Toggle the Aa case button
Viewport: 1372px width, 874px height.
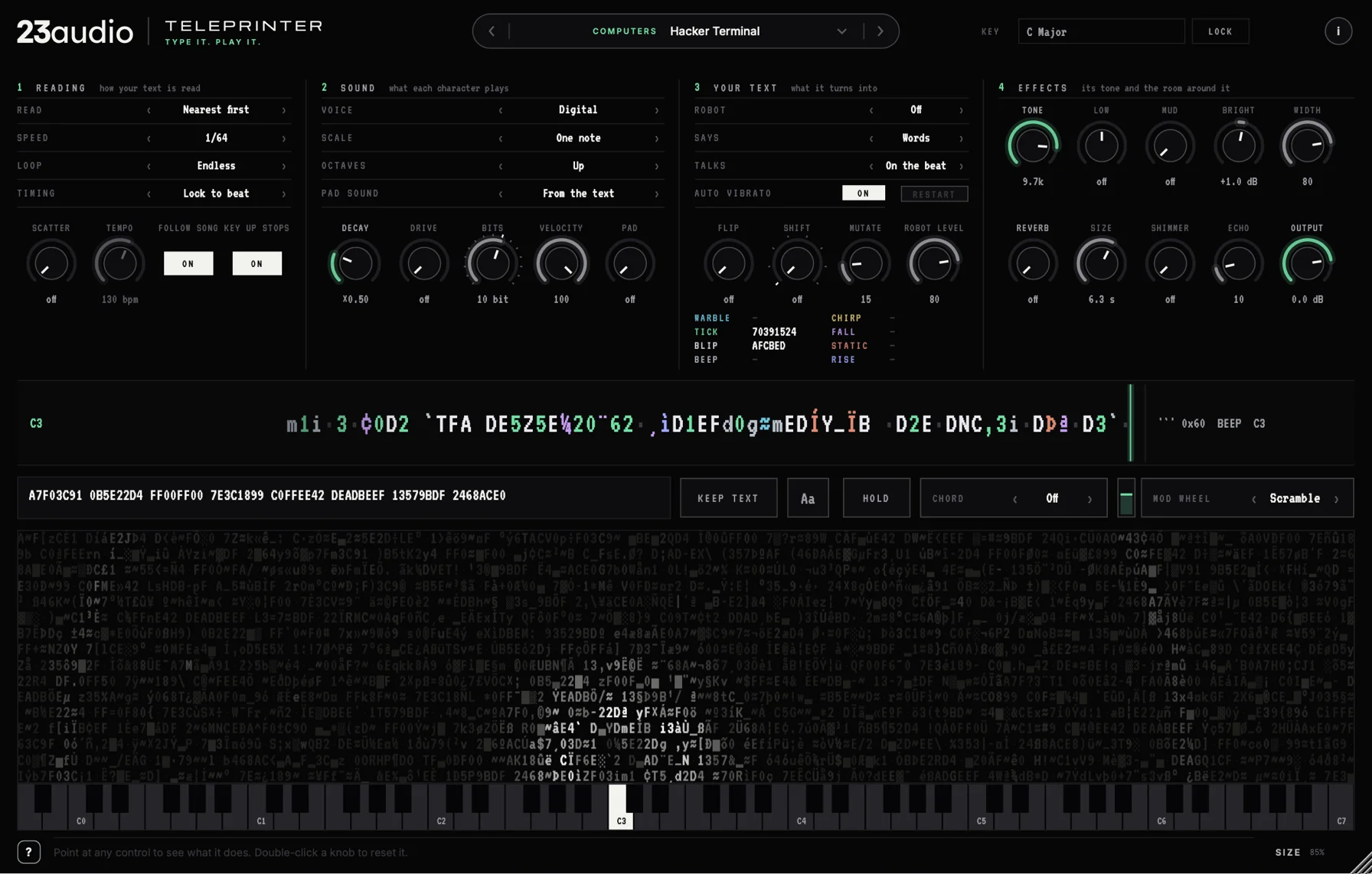tap(808, 498)
